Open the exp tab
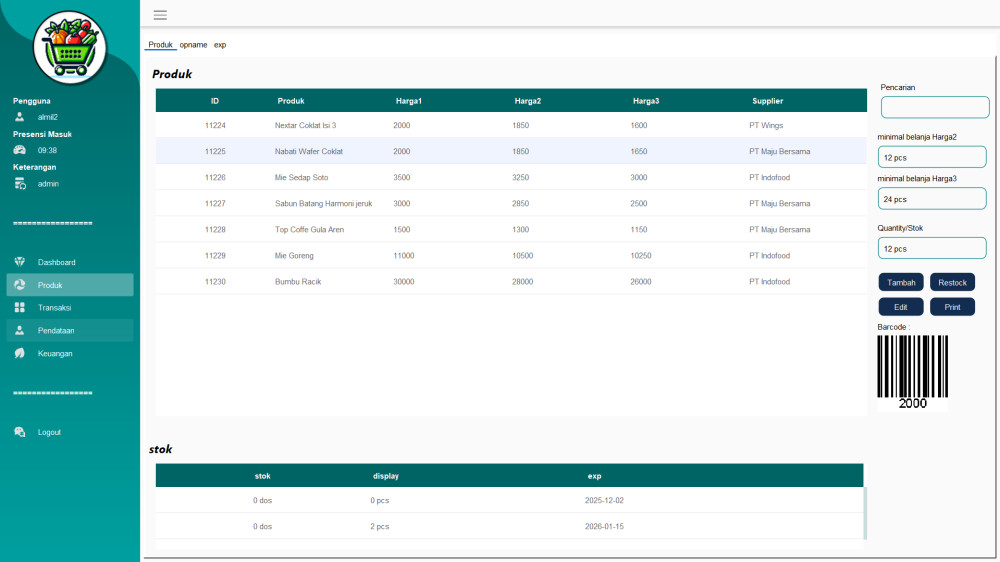Screen dimensions: 1000x562 click(220, 45)
